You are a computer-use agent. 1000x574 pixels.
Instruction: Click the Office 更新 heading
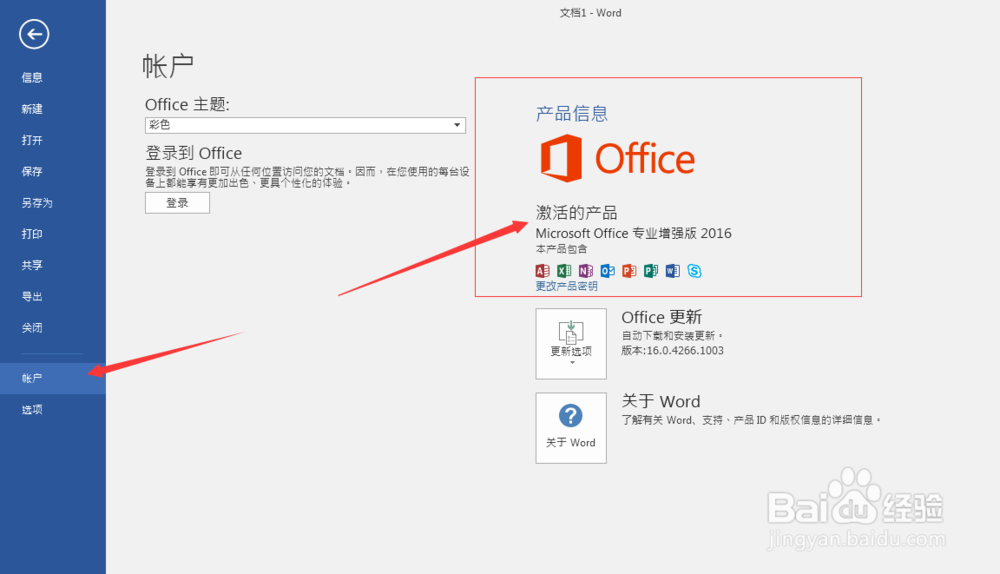coord(661,318)
